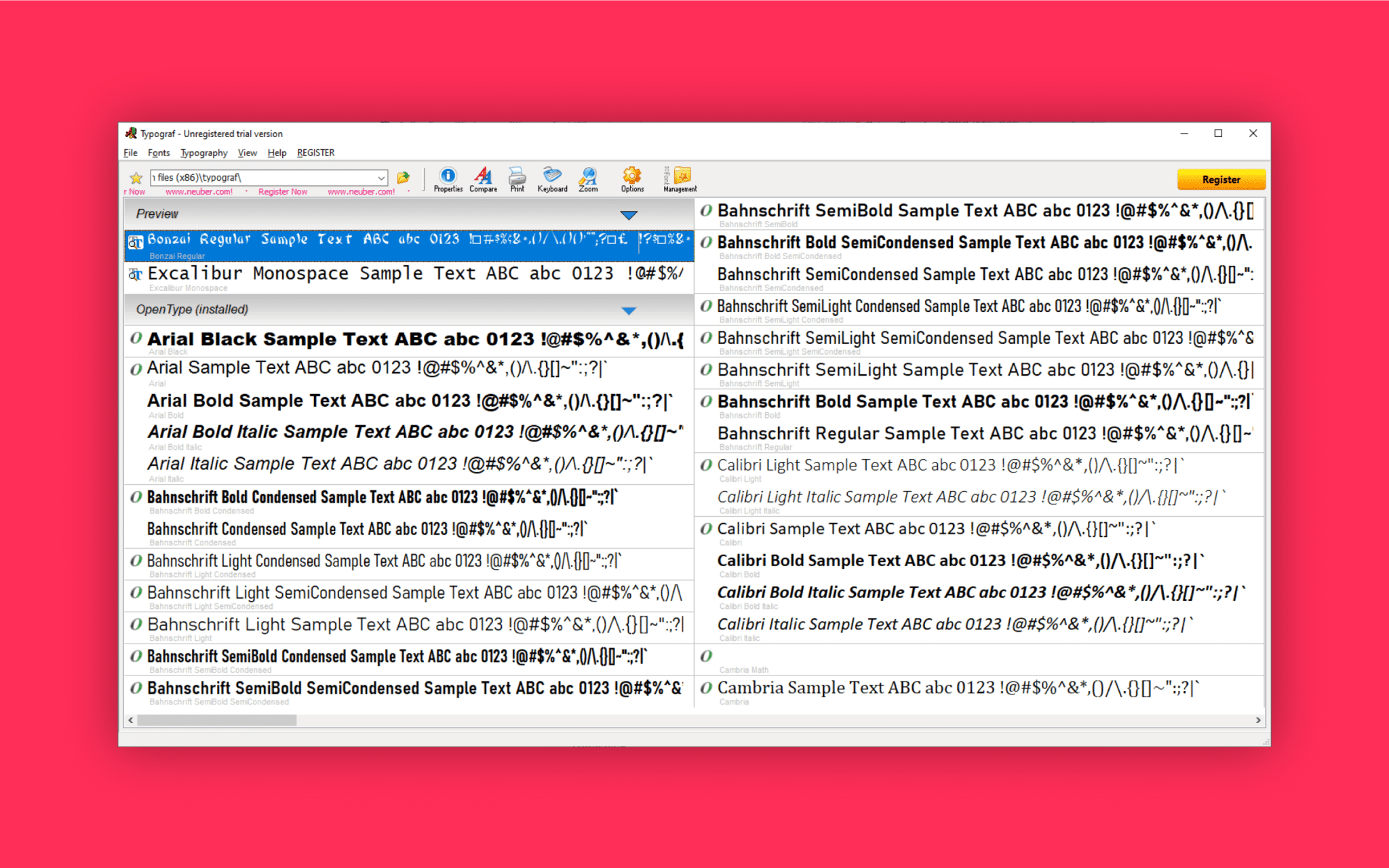Image resolution: width=1389 pixels, height=868 pixels.
Task: Select the Bahnschrift SemiCondensed sample row
Action: coord(979,277)
